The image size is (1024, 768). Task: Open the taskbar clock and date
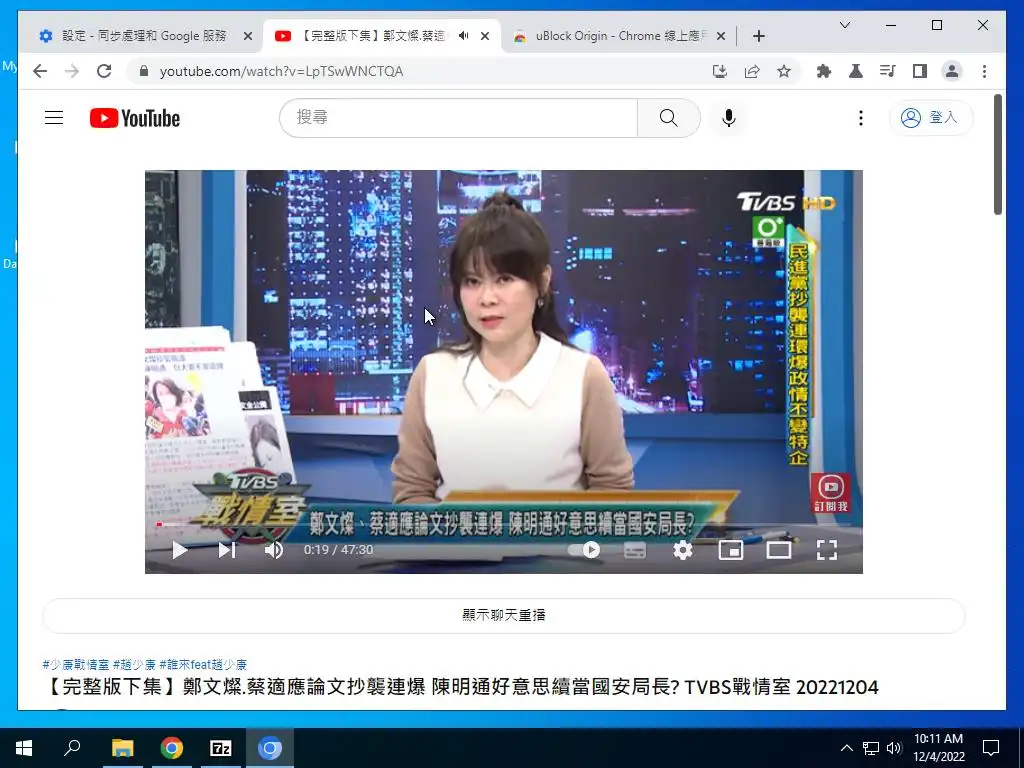(x=938, y=748)
